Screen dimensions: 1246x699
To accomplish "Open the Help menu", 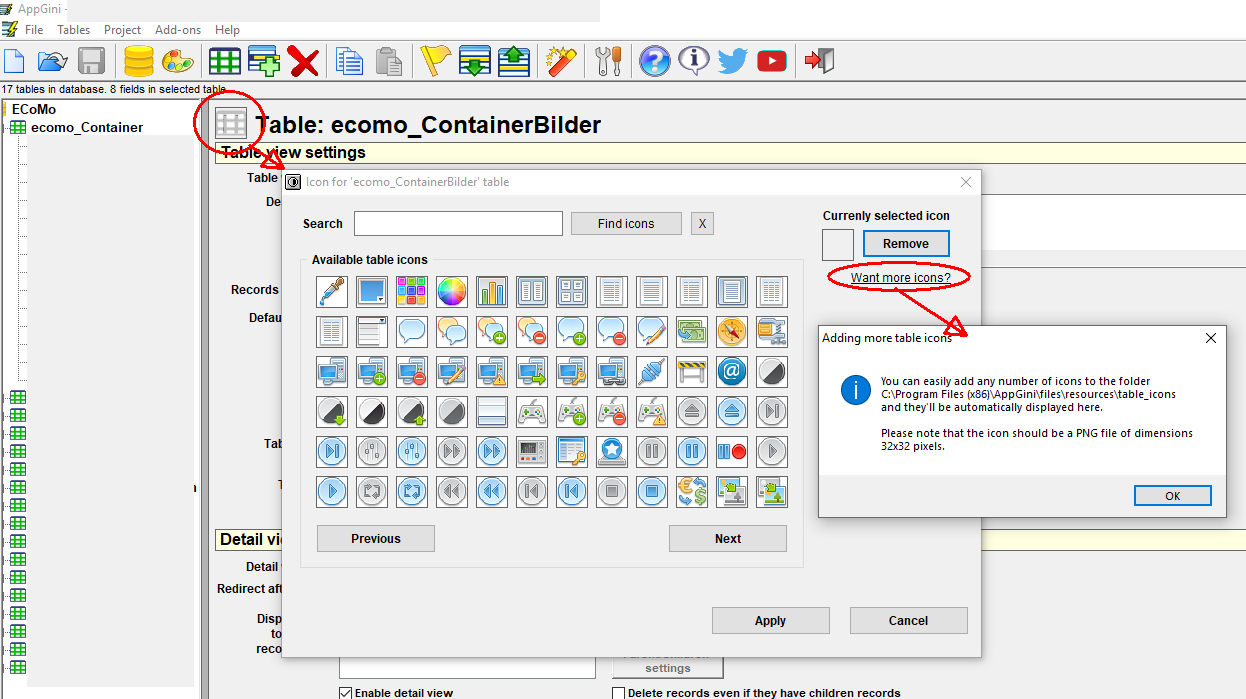I will (228, 30).
